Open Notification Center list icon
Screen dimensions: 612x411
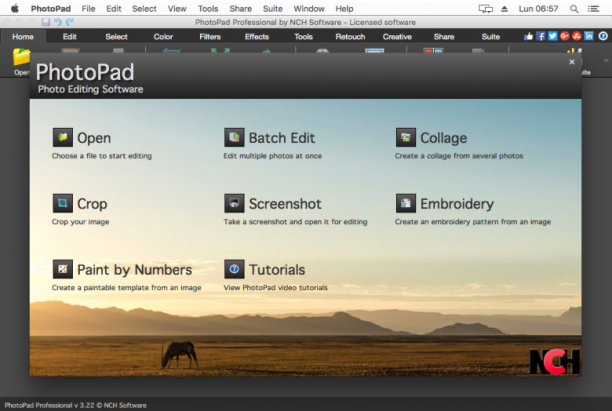click(x=594, y=9)
